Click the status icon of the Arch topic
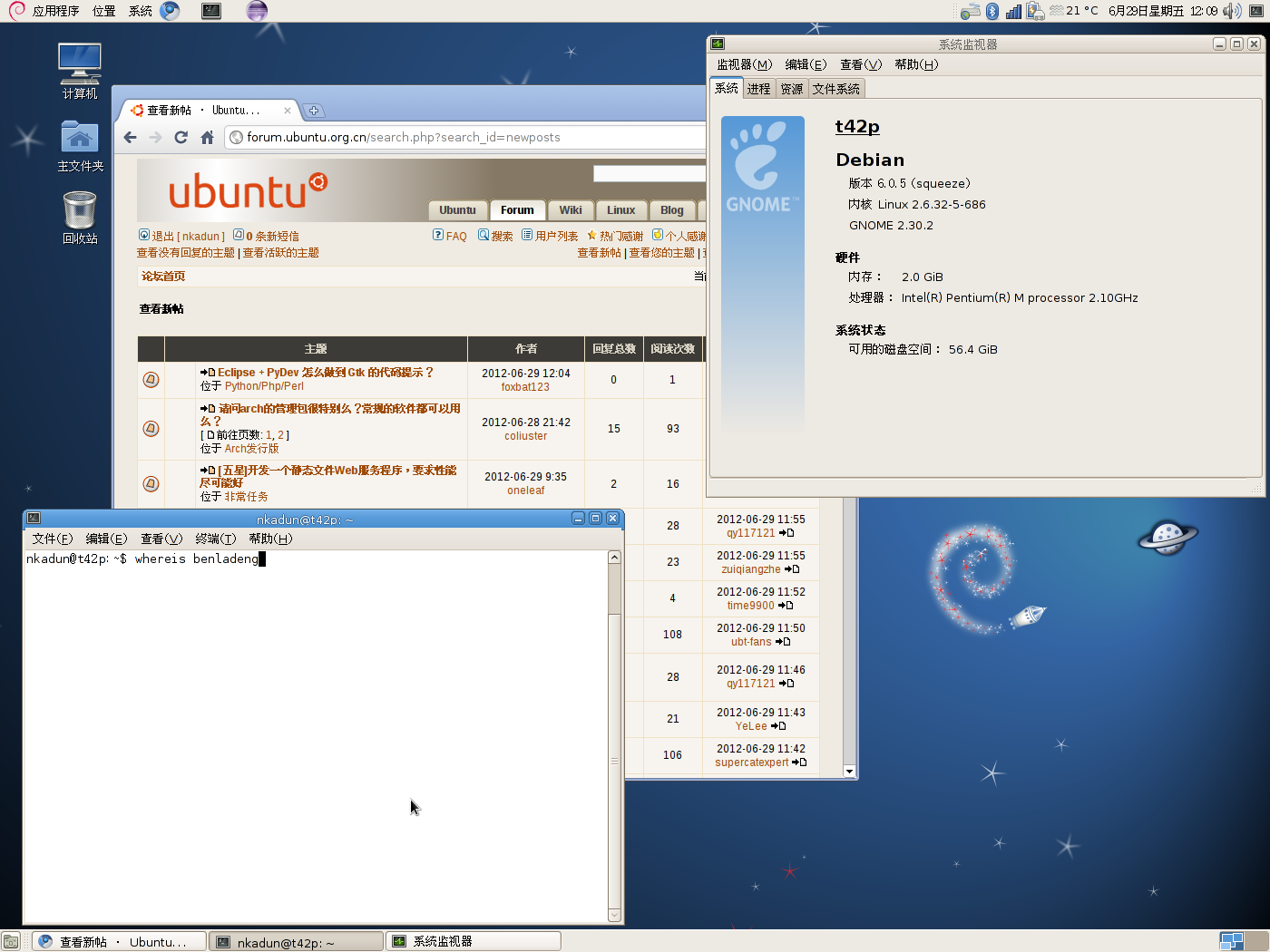This screenshot has height=952, width=1270. click(151, 428)
